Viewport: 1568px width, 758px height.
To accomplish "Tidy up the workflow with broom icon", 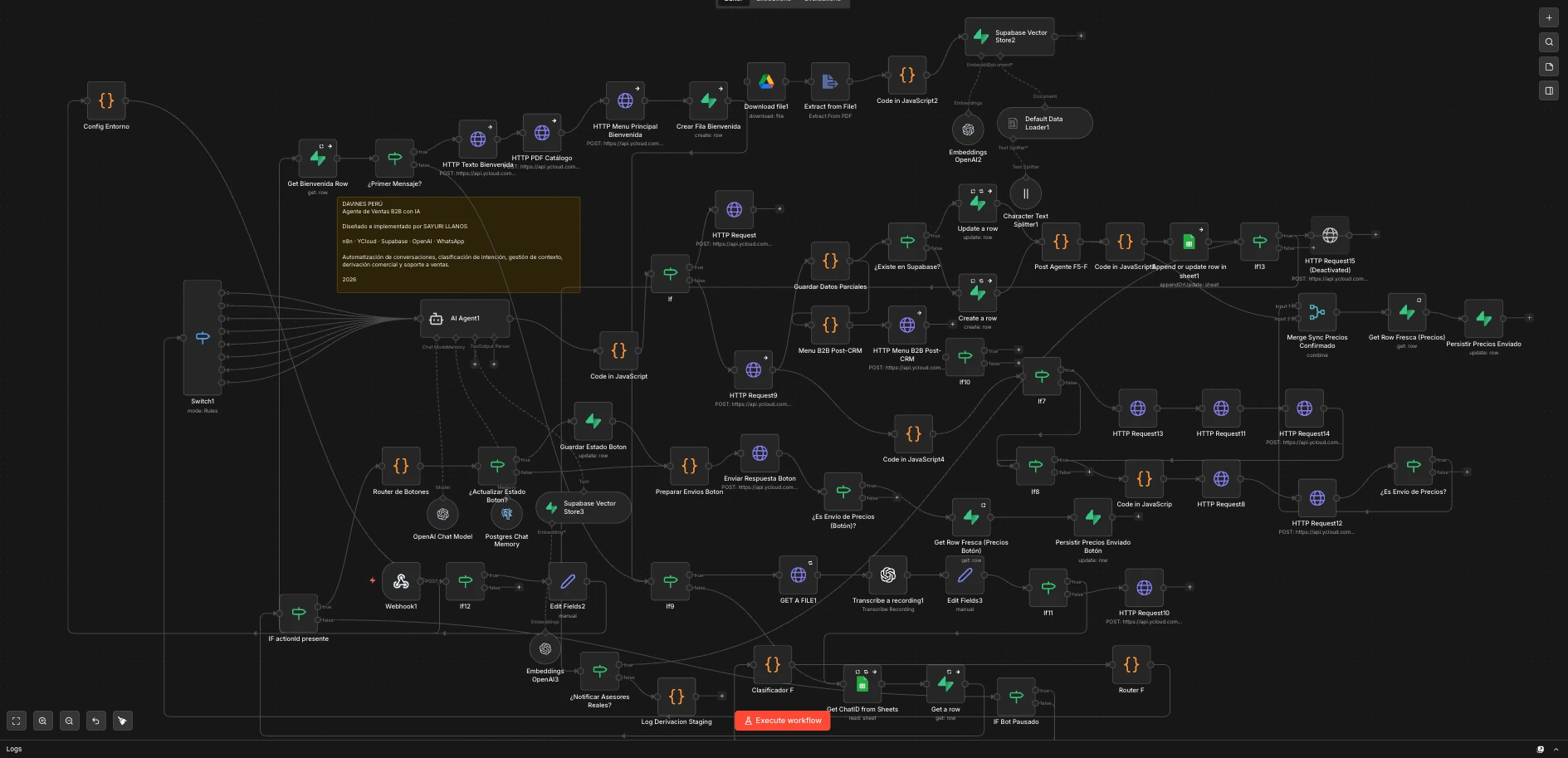I will [x=122, y=721].
